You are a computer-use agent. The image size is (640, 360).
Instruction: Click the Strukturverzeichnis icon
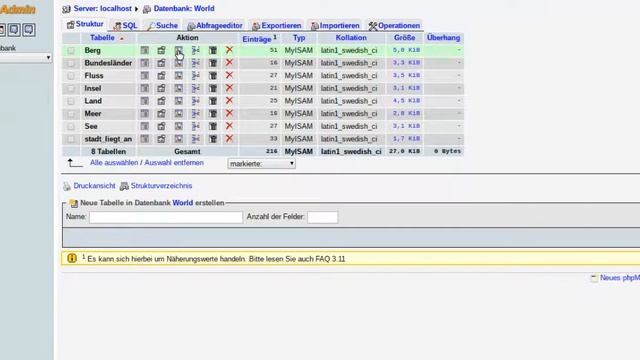[124, 186]
